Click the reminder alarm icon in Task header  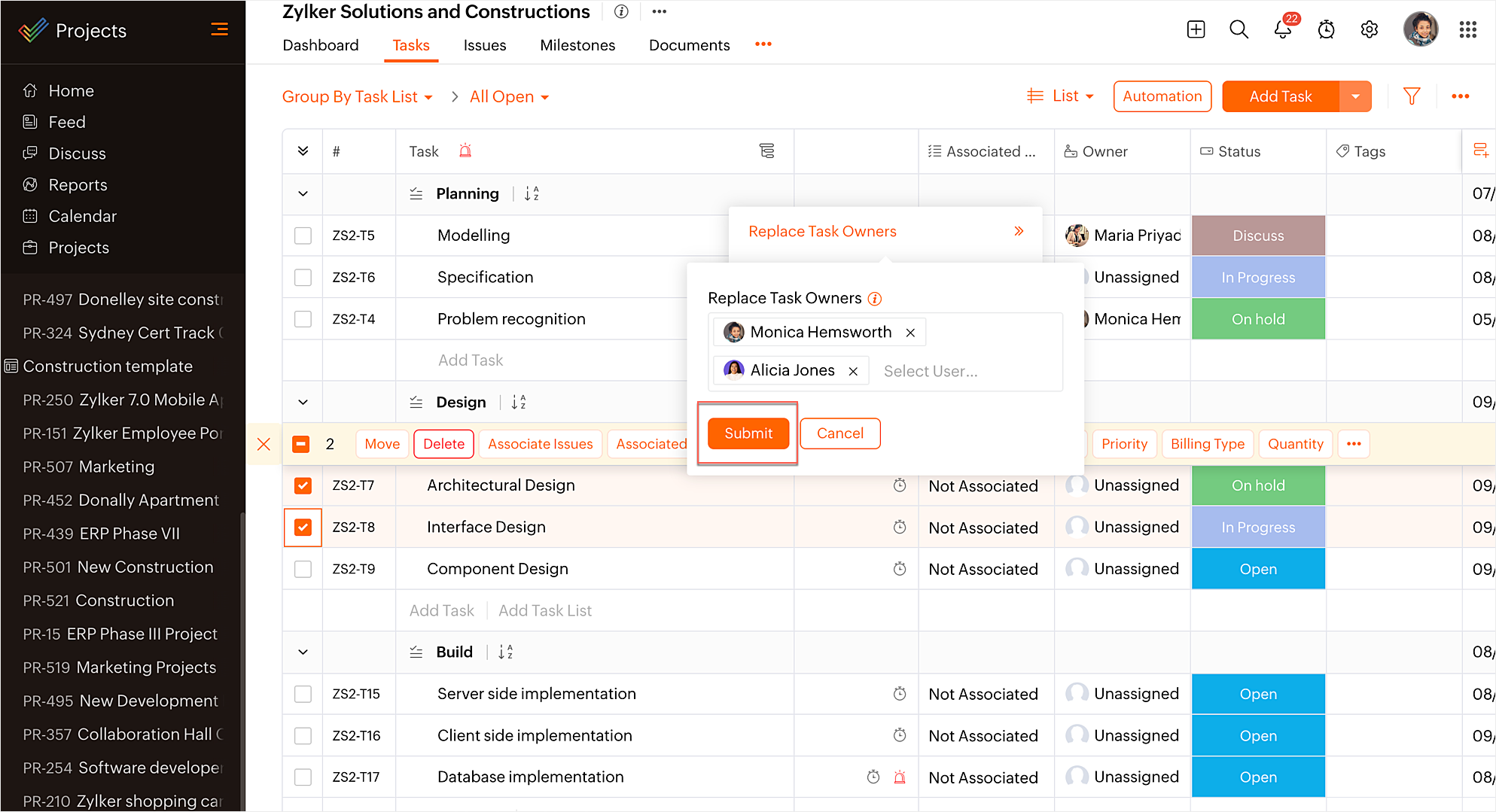coord(465,151)
